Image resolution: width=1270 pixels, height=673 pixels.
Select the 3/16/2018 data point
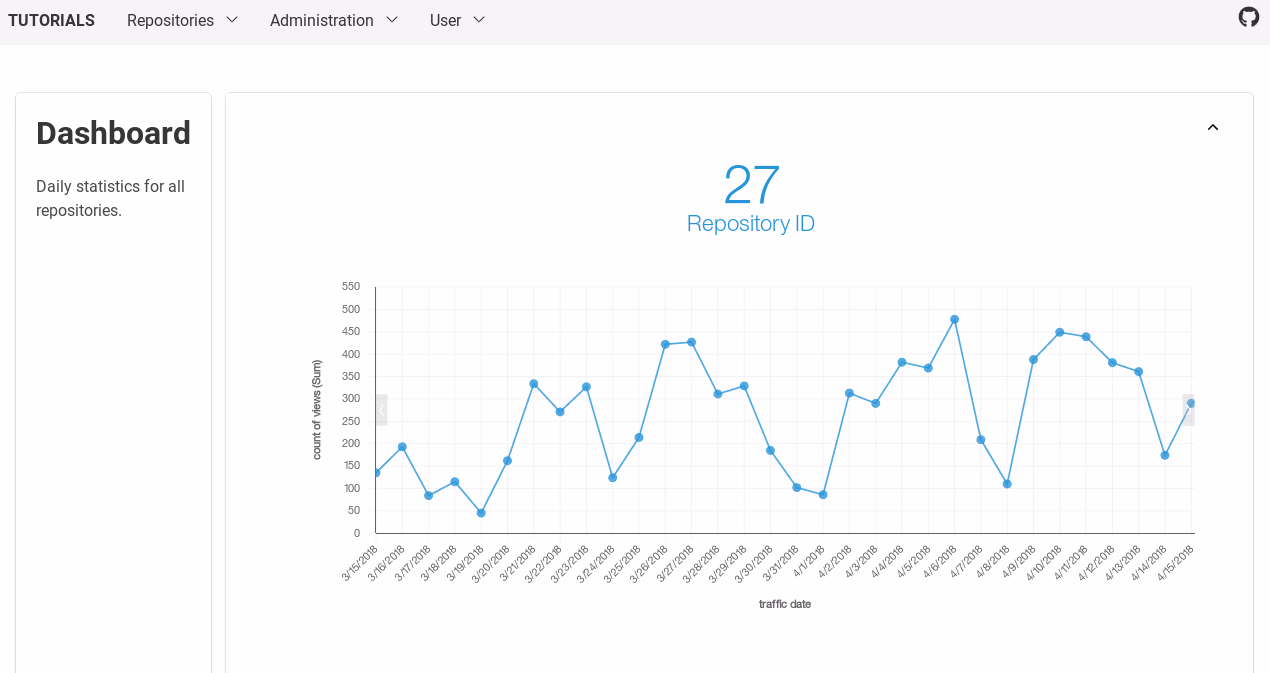coord(402,447)
